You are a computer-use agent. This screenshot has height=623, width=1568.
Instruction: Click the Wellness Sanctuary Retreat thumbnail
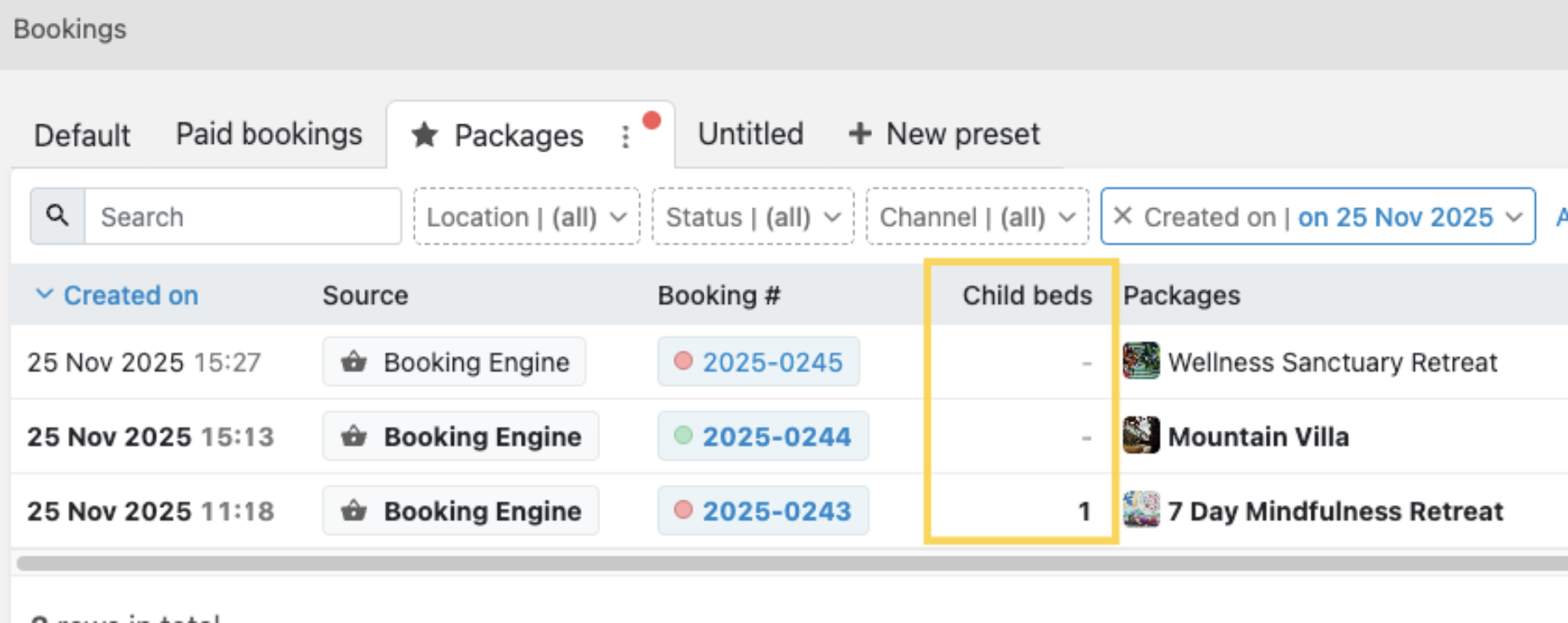tap(1140, 361)
